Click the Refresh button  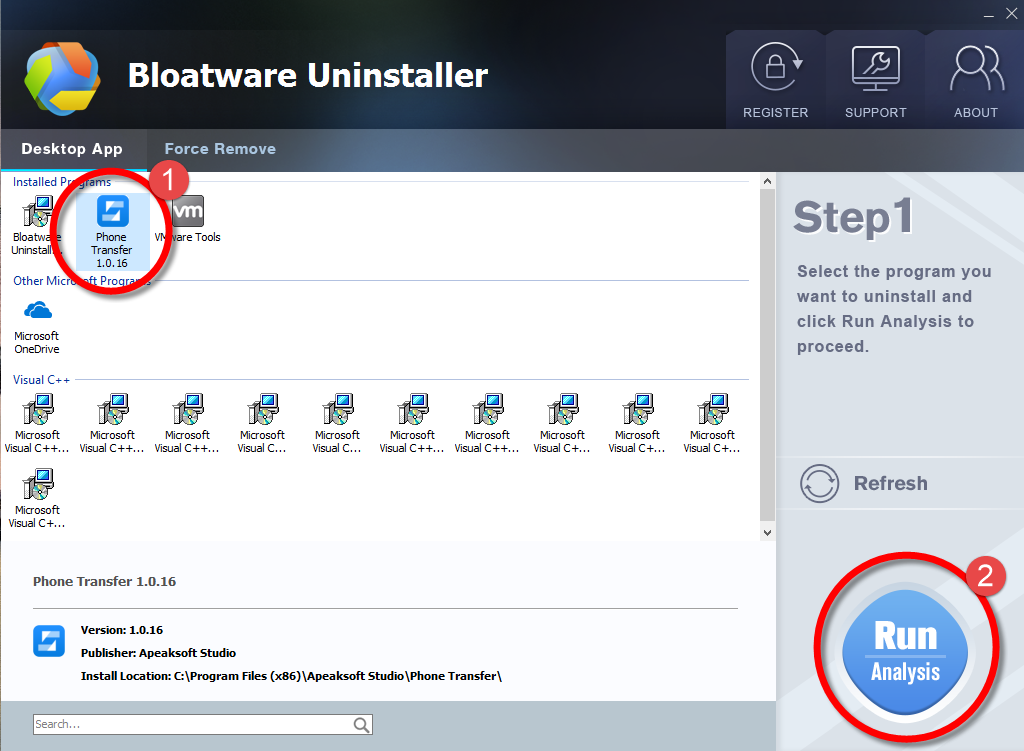tap(864, 483)
